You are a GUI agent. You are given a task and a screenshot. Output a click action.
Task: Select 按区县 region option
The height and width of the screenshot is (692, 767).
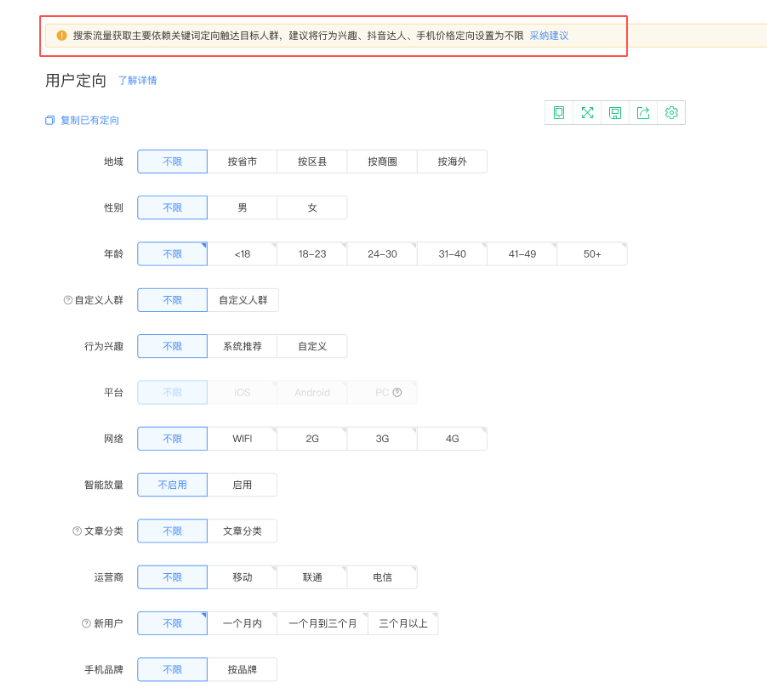(x=312, y=161)
